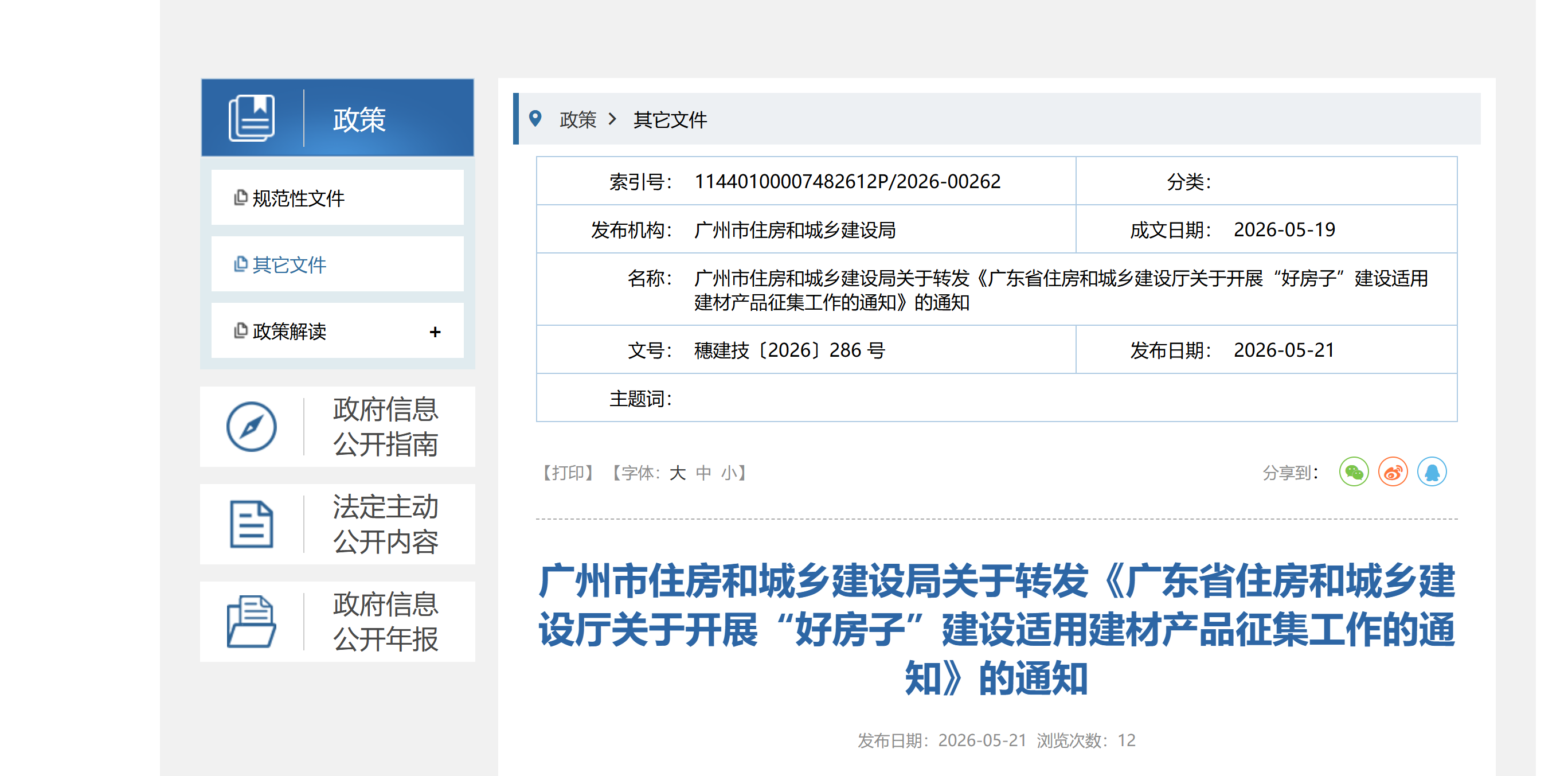
Task: Click the folder icon for 政府信息公开年报
Action: pos(251,621)
